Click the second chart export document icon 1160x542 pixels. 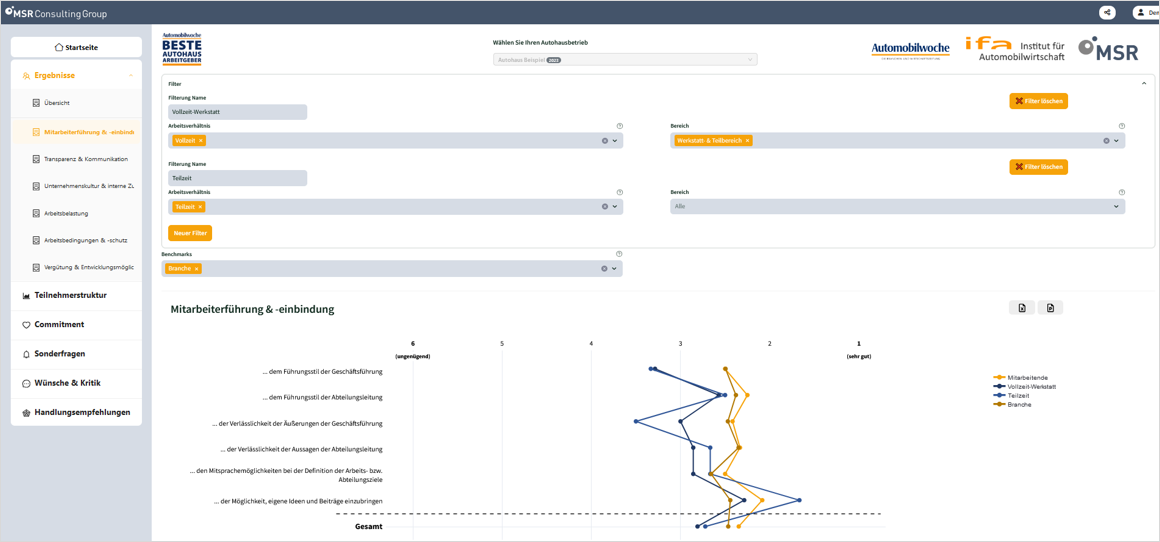point(1050,308)
